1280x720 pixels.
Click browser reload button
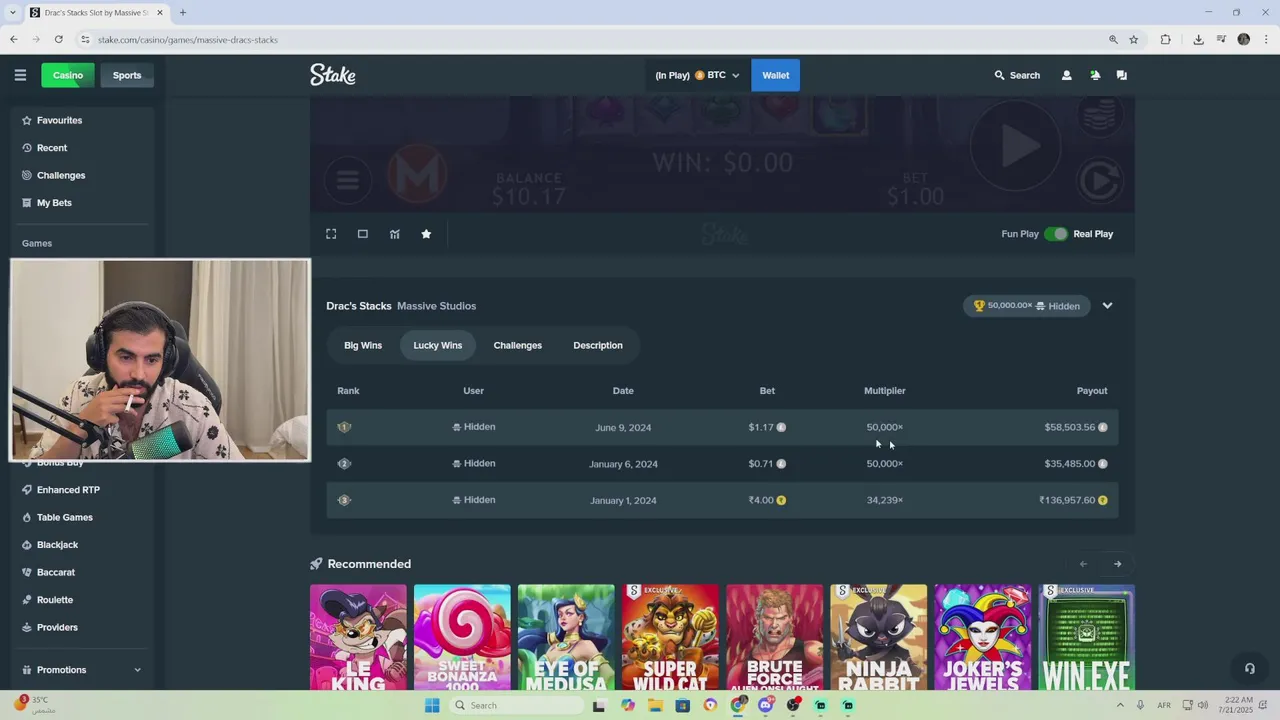coord(59,39)
